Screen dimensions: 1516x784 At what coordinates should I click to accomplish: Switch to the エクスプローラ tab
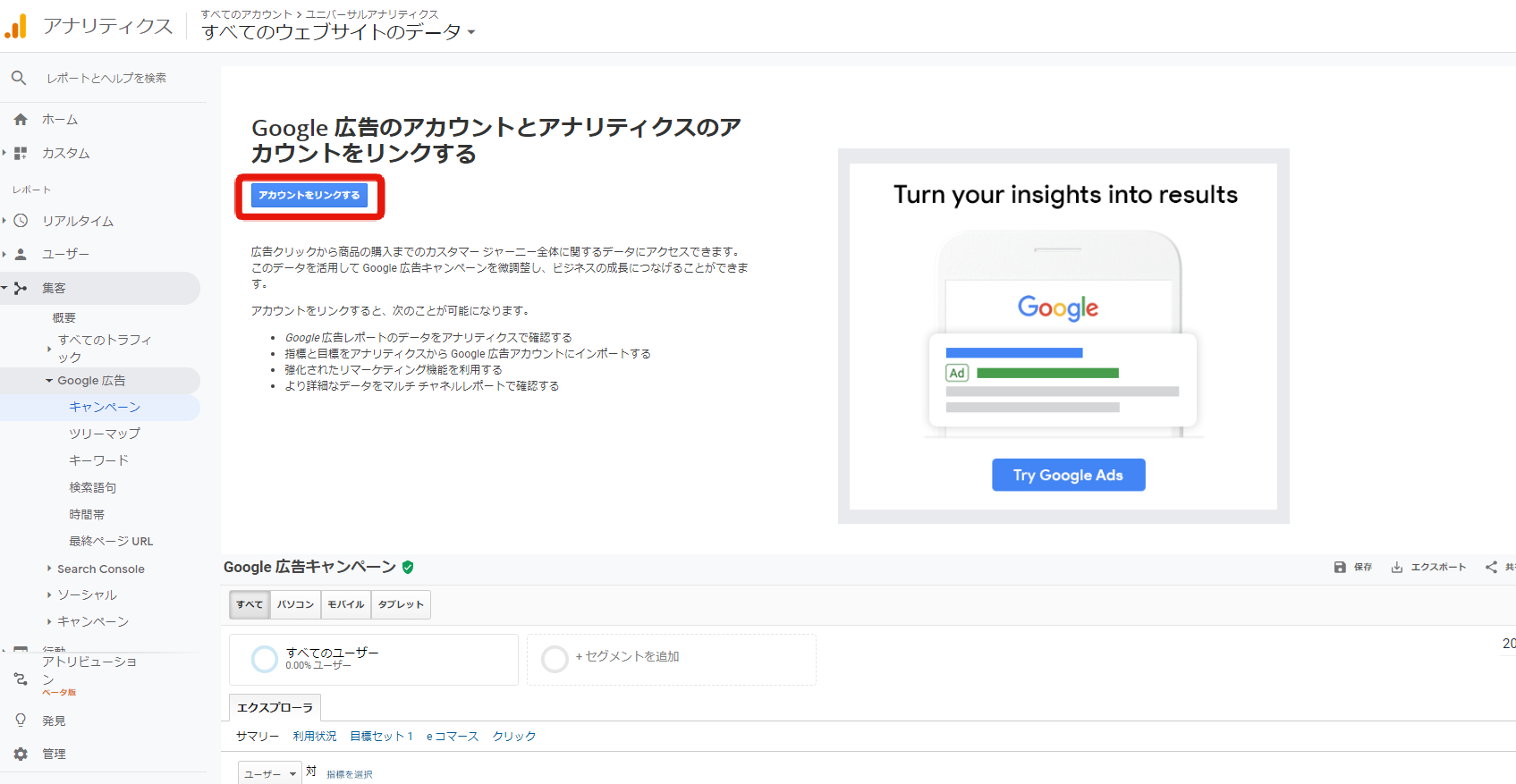[275, 707]
